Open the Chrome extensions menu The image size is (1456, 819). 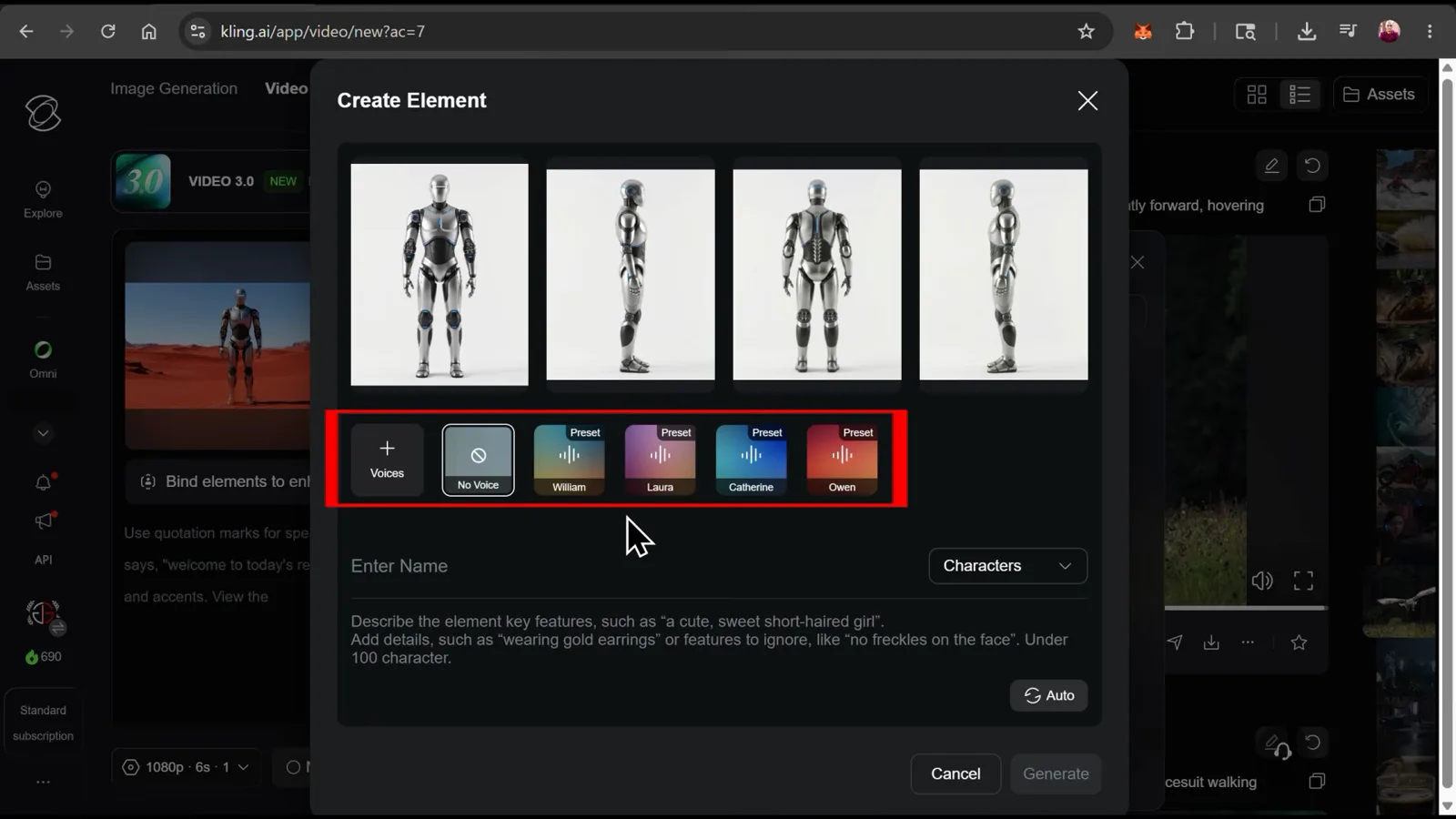click(1184, 31)
